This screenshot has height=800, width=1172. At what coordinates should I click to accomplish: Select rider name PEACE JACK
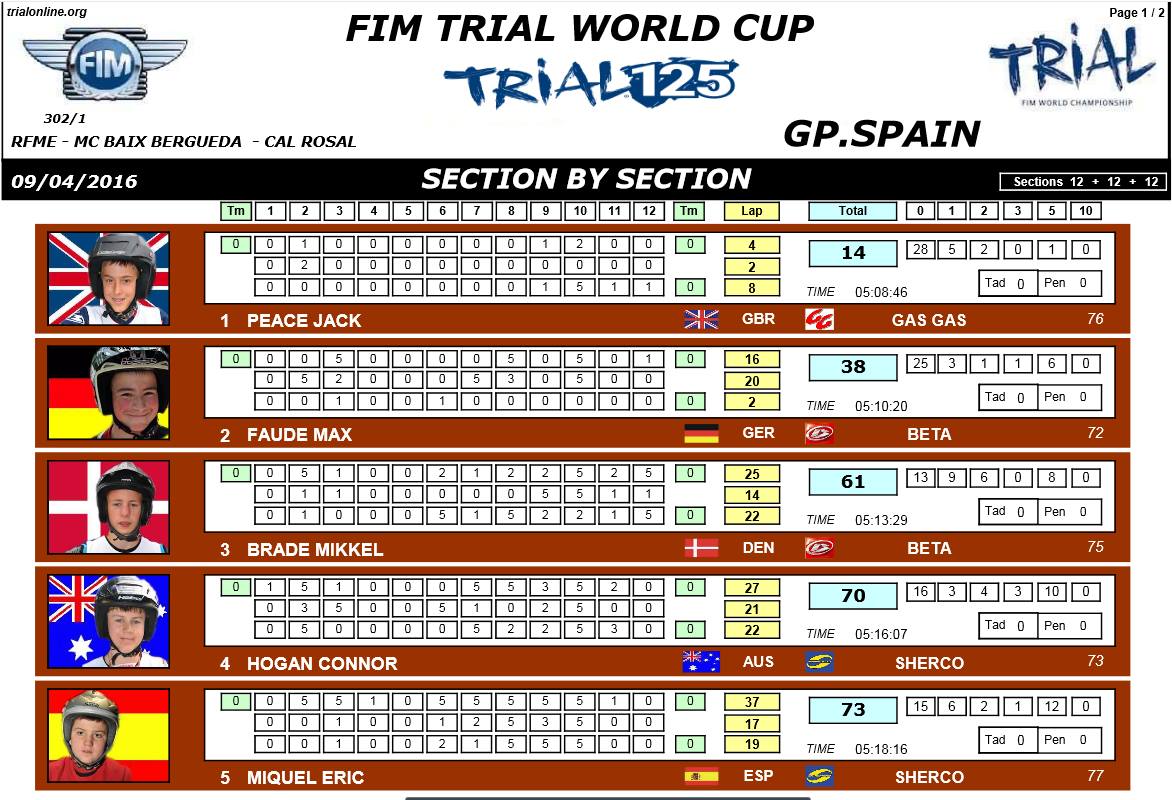304,320
